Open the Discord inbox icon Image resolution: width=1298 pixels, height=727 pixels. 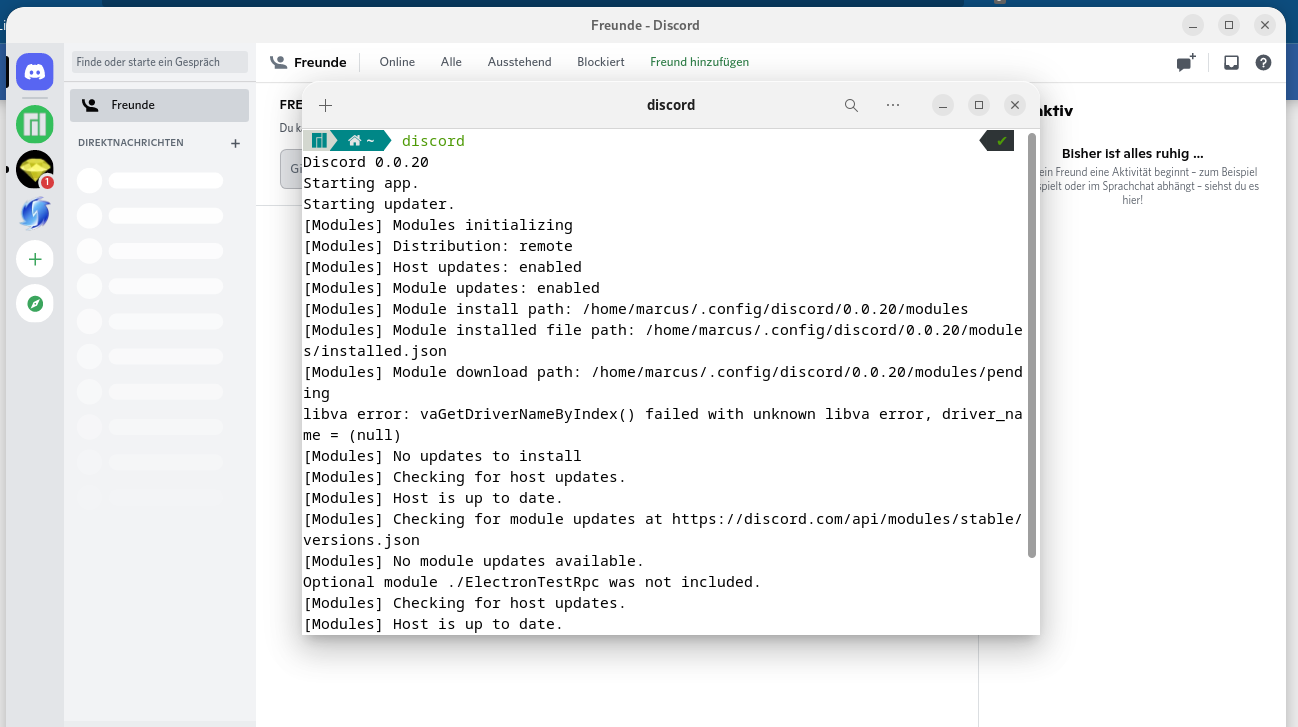point(1232,62)
